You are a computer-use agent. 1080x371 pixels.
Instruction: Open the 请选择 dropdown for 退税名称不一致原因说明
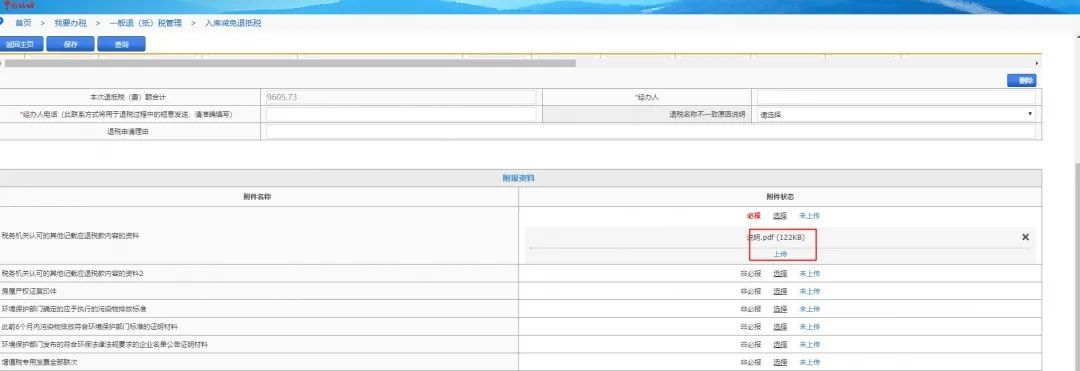896,114
